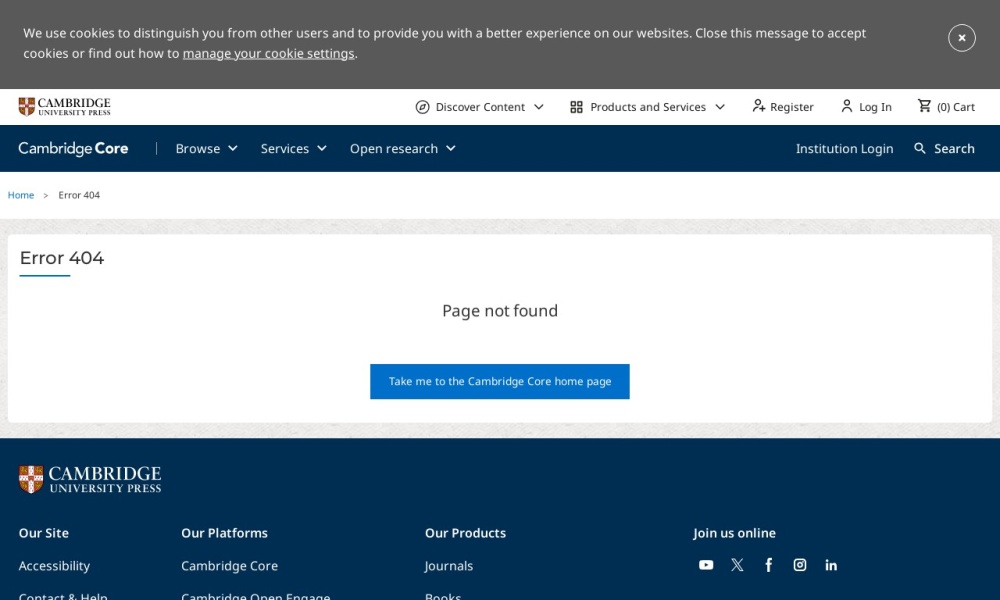Visit the Facebook social icon
The image size is (1000, 600).
click(x=768, y=565)
